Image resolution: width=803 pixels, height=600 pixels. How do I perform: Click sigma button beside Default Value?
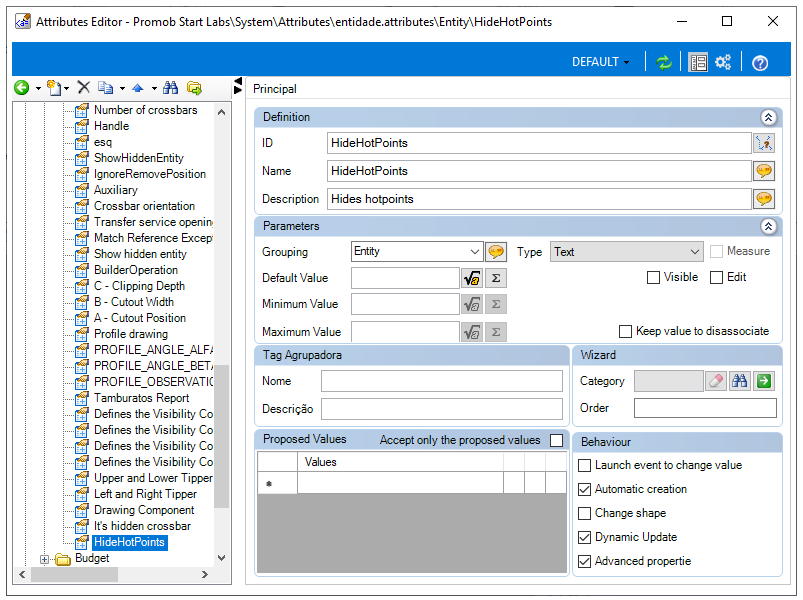click(x=496, y=278)
